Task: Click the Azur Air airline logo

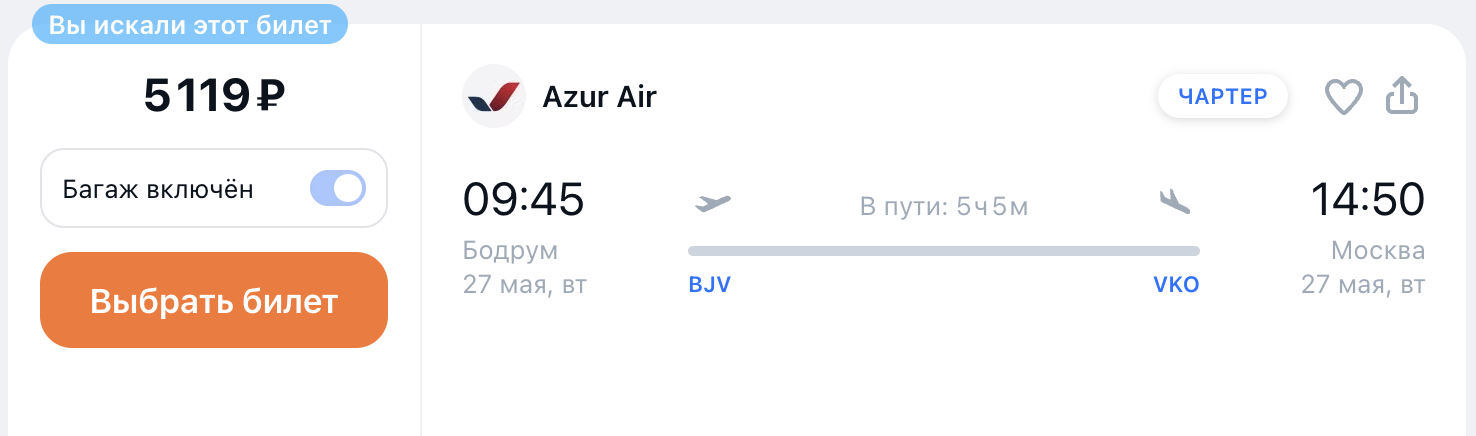Action: pos(494,96)
